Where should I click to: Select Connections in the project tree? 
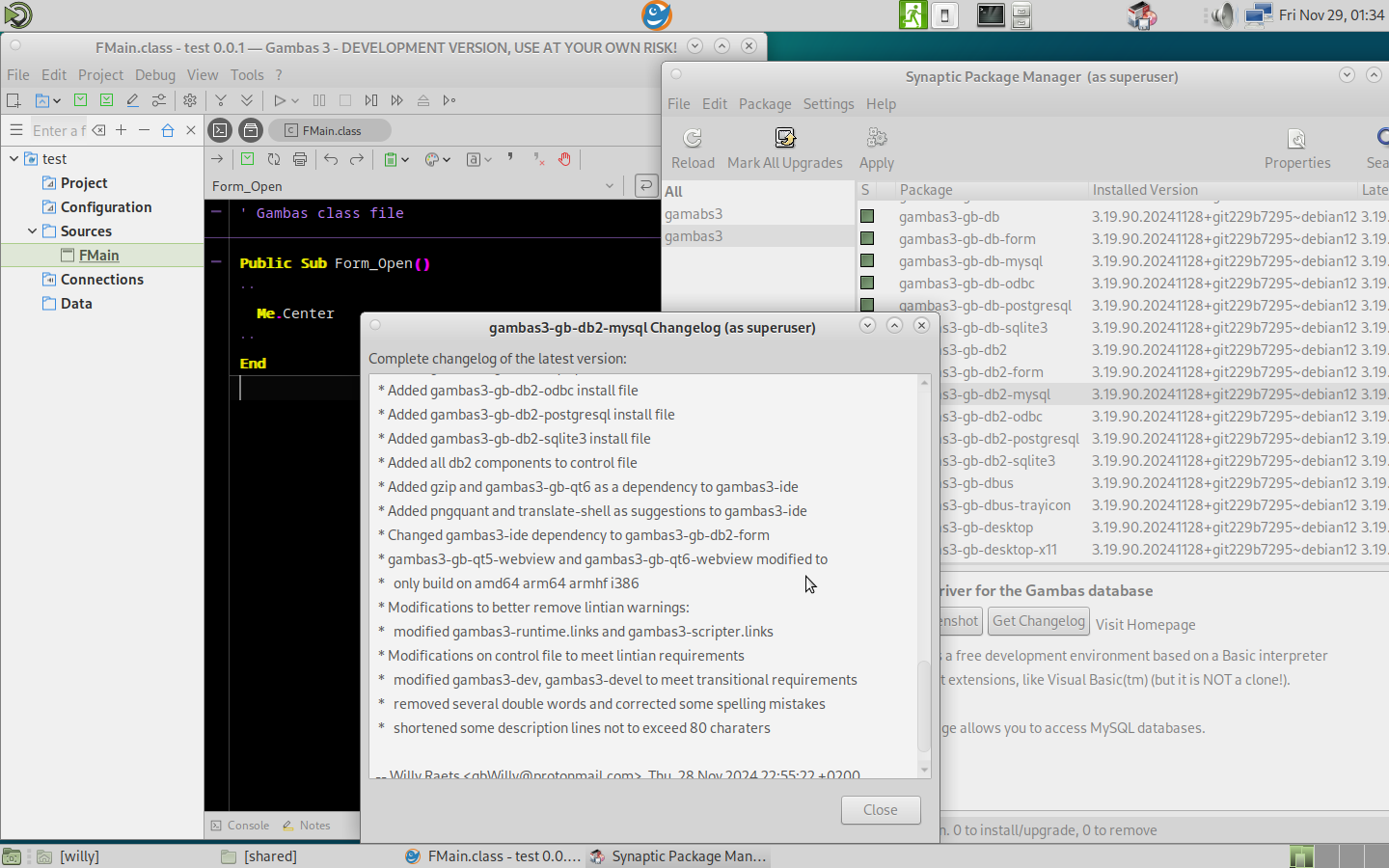click(x=102, y=279)
